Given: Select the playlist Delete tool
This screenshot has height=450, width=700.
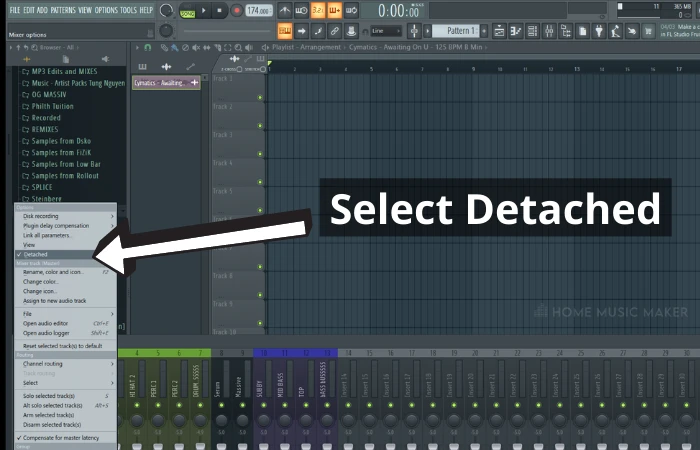Looking at the screenshot, I should coord(185,47).
